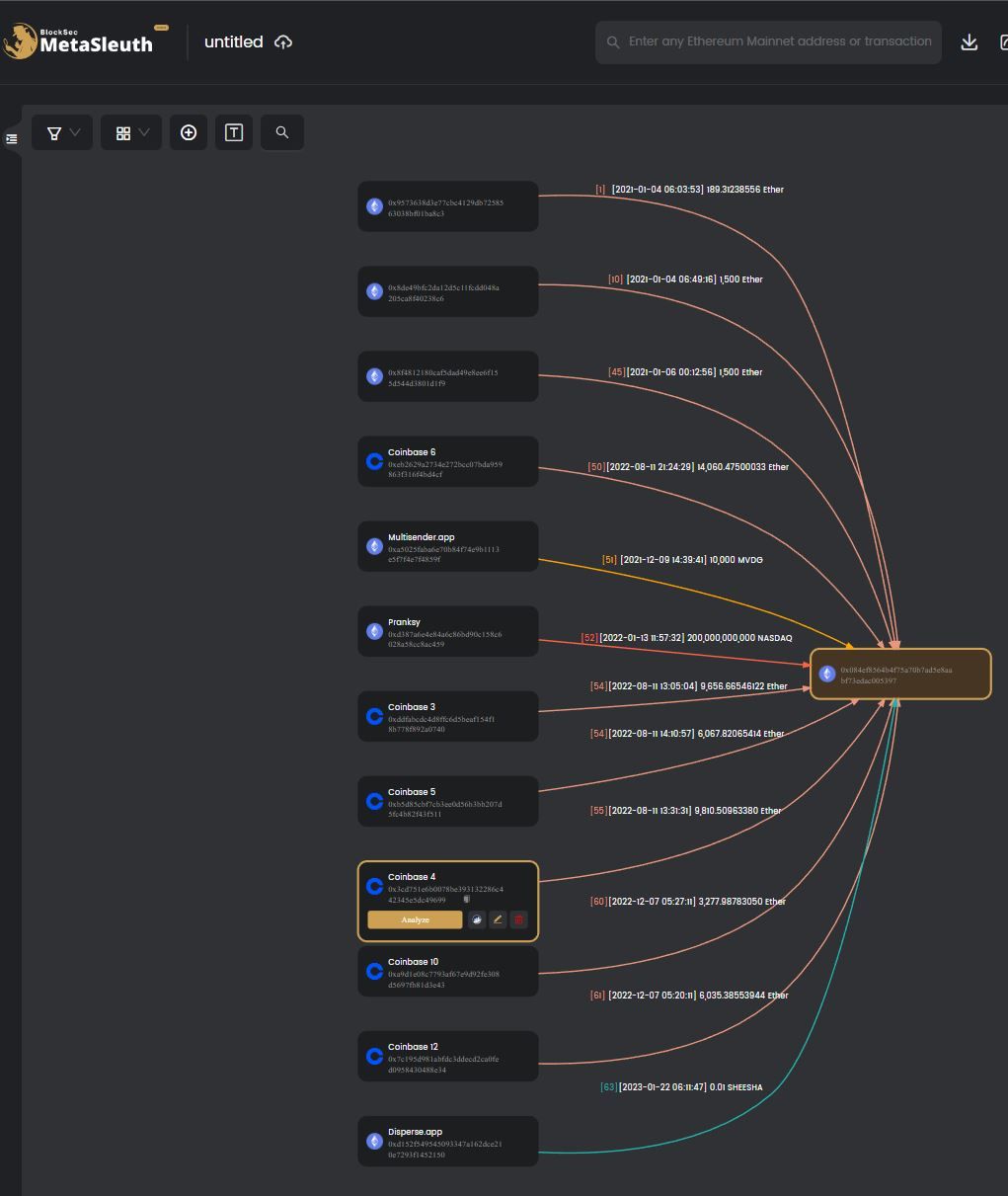The image size is (1008, 1196).
Task: Click the 0x8f4812180 address text
Action: (x=442, y=377)
